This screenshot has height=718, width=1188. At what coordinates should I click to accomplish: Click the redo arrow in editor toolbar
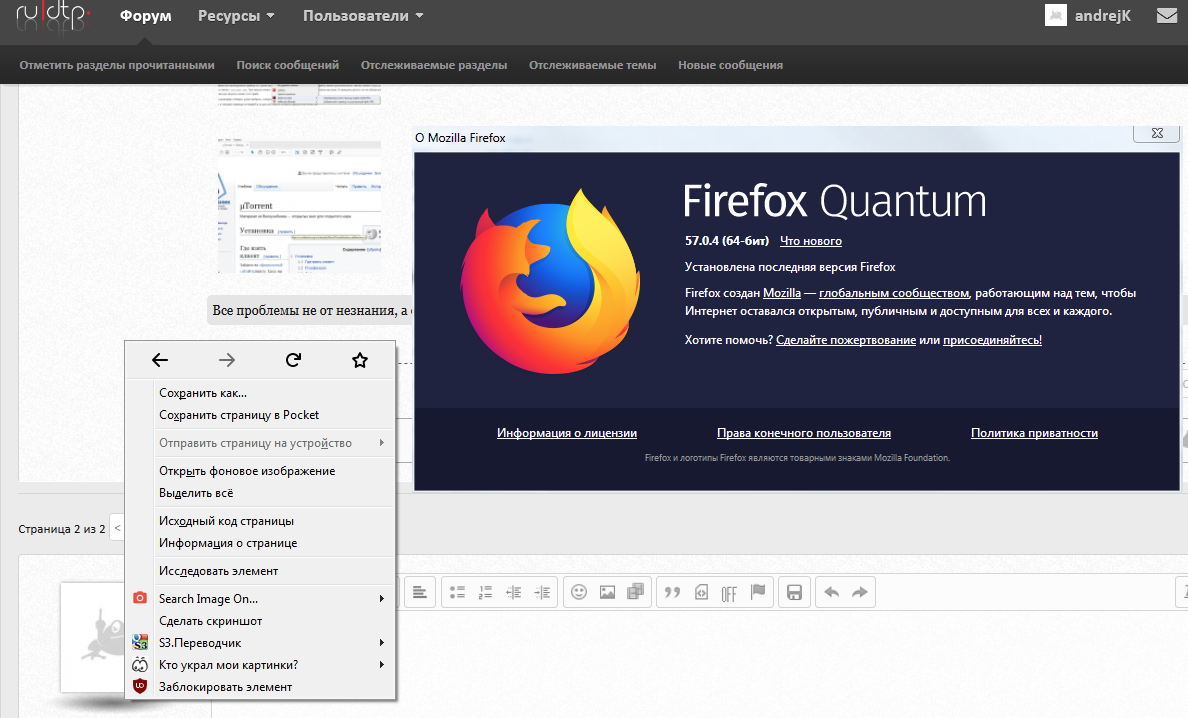click(859, 592)
